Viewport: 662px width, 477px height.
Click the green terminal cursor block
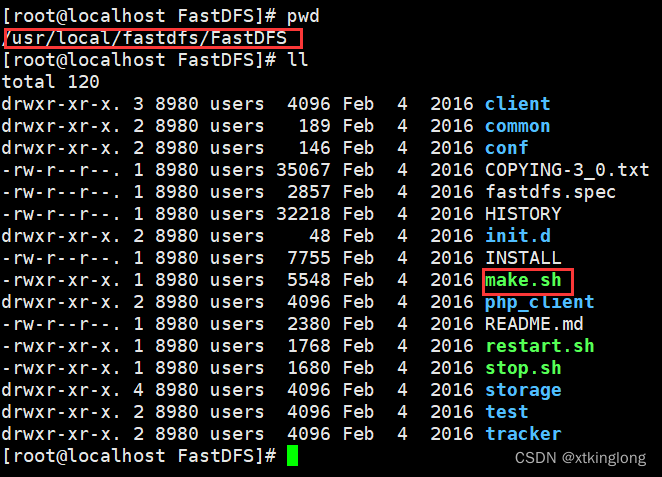(293, 456)
